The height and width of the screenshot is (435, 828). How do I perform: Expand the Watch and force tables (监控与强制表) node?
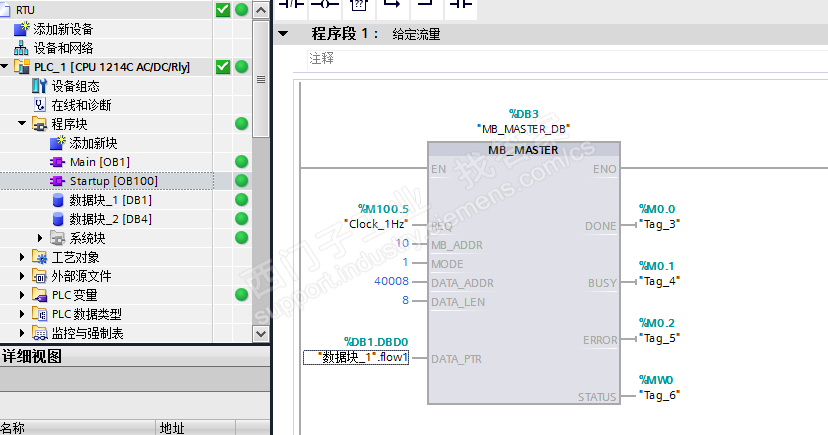click(x=22, y=333)
